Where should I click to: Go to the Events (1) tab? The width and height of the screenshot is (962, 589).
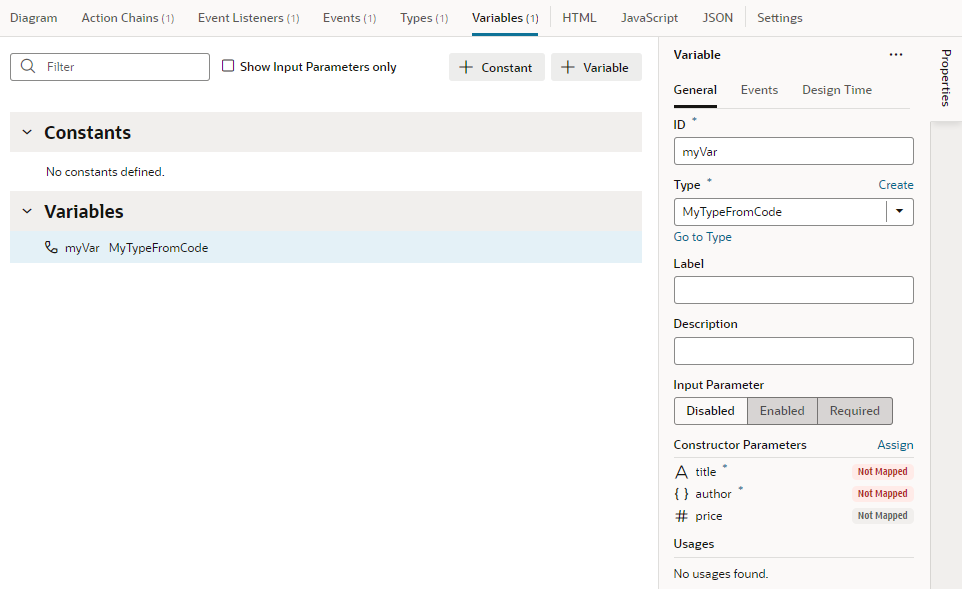click(x=350, y=18)
